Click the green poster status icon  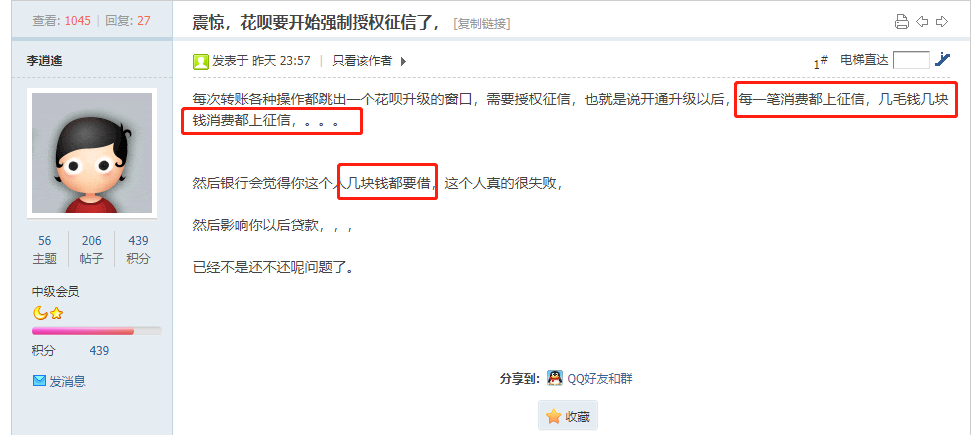200,61
